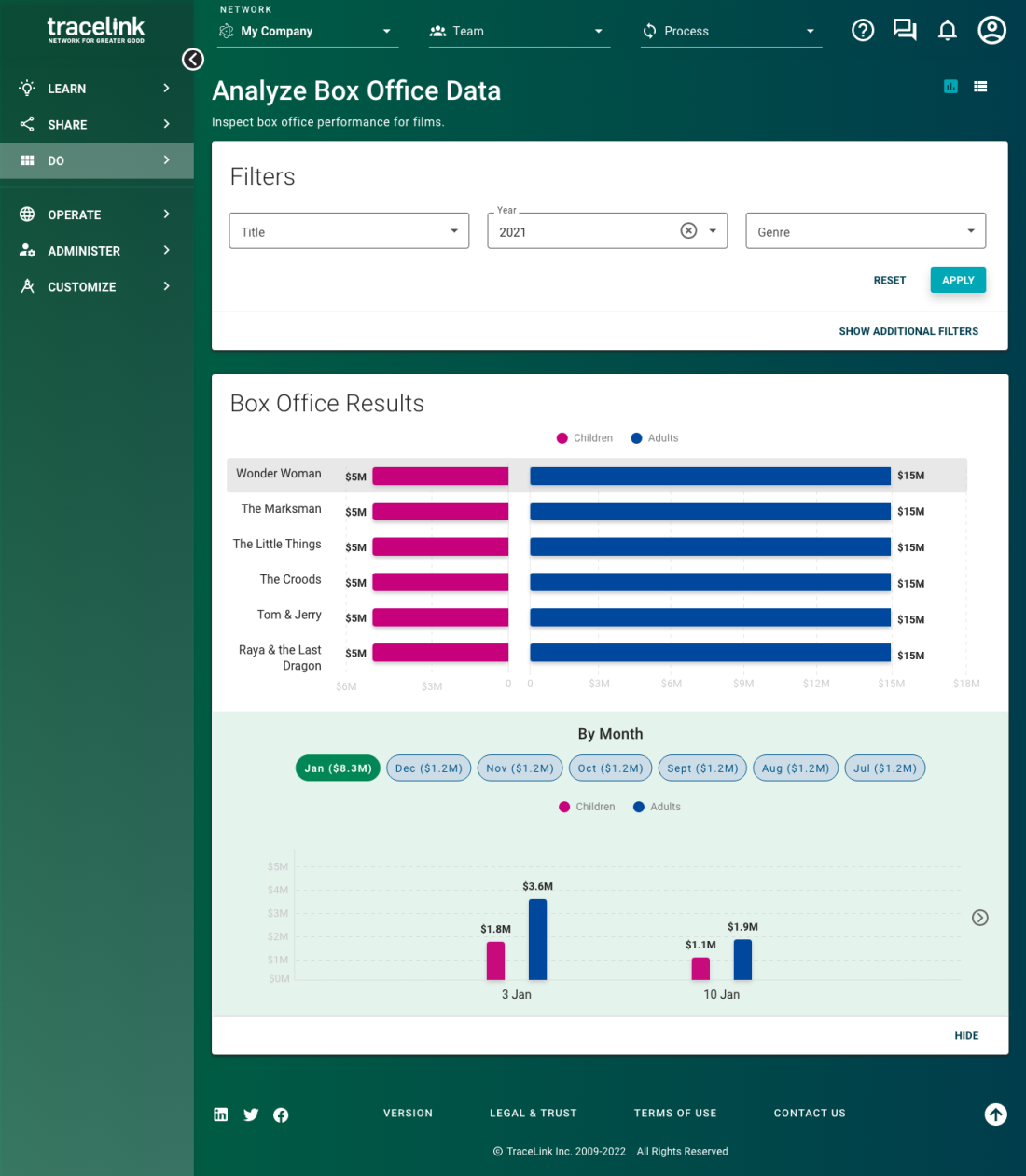Image resolution: width=1026 pixels, height=1176 pixels.
Task: Click the Wonder Woman adults bar
Action: tap(710, 476)
